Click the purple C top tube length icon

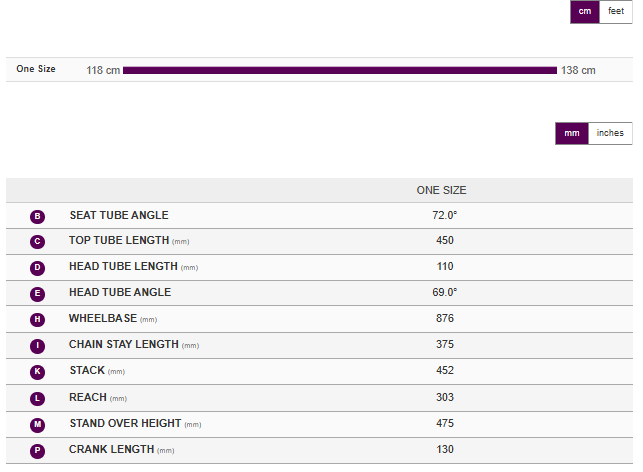coord(37,242)
